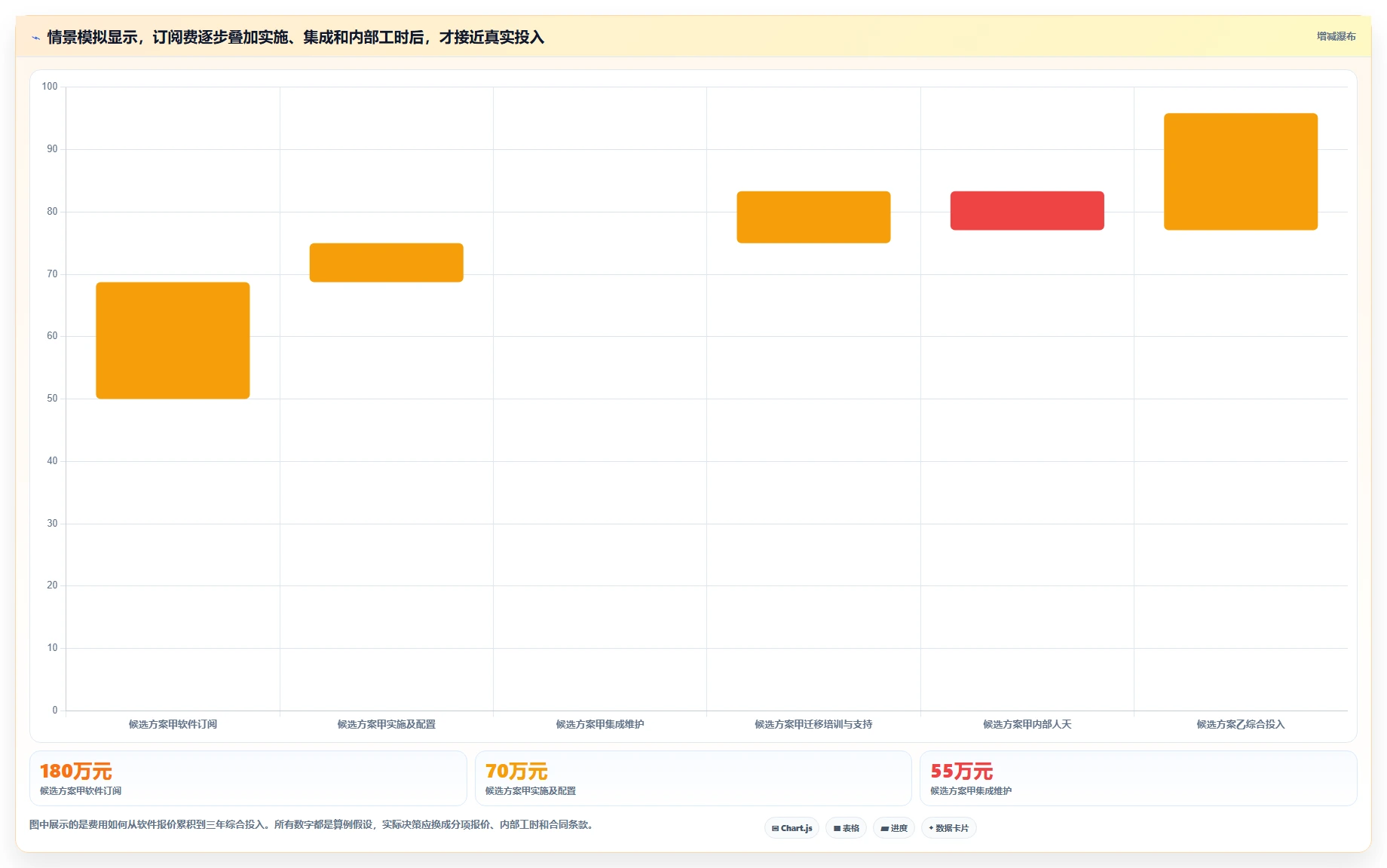The image size is (1387, 868).
Task: Click the x-axis label 候选方案甲内部人天
Action: 1027,724
